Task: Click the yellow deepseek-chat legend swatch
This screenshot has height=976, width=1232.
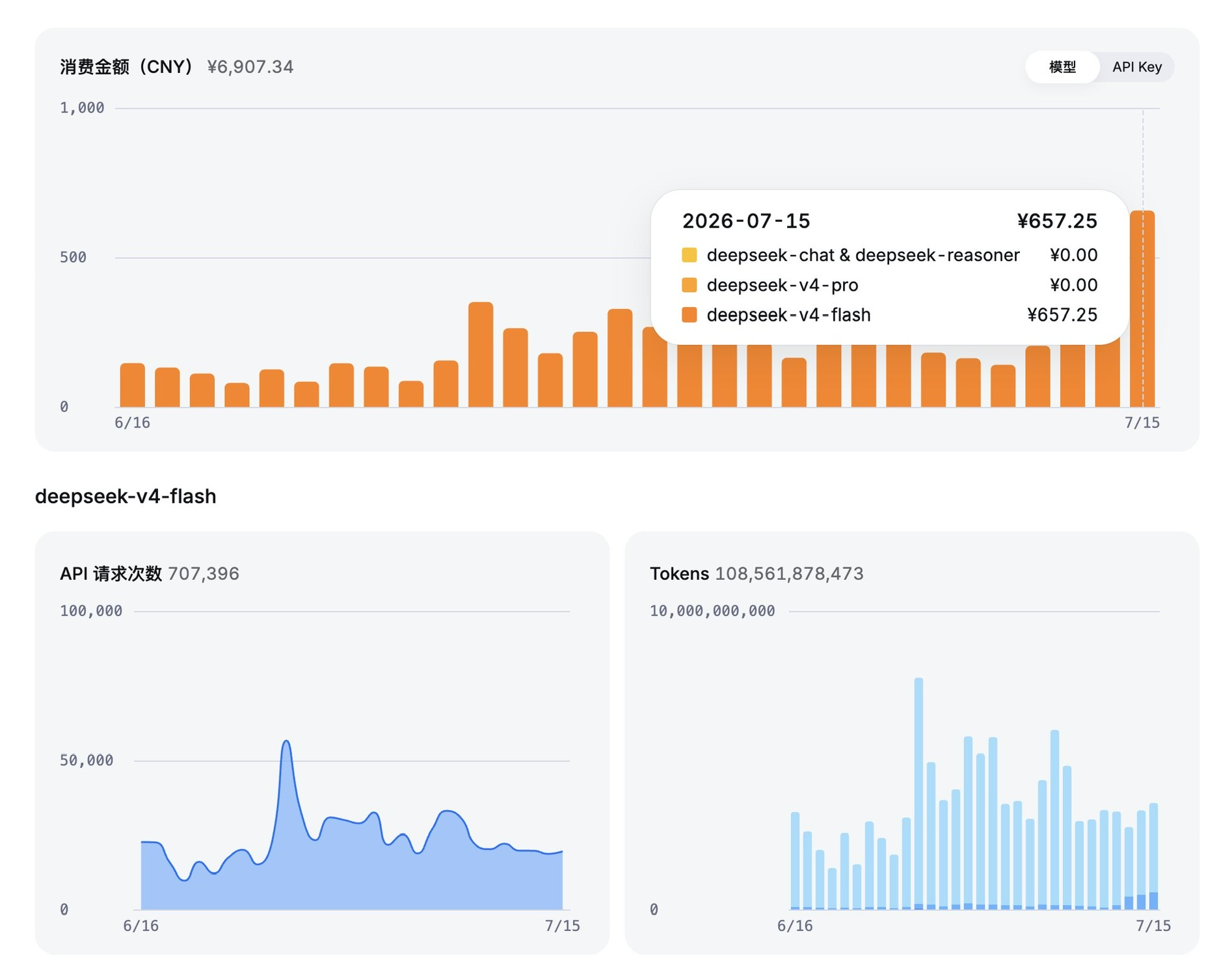Action: tap(689, 255)
